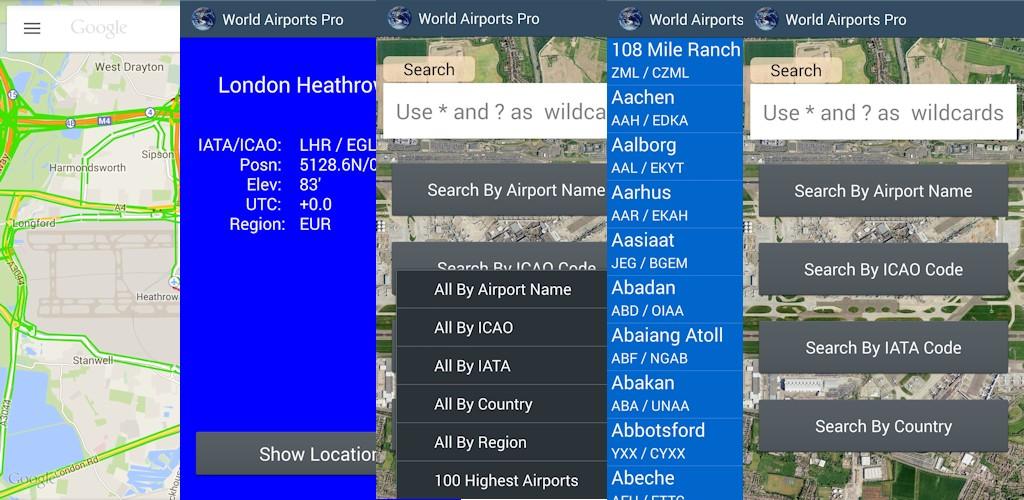Tap the globe icon above the dropdown menu screen

pos(399,18)
